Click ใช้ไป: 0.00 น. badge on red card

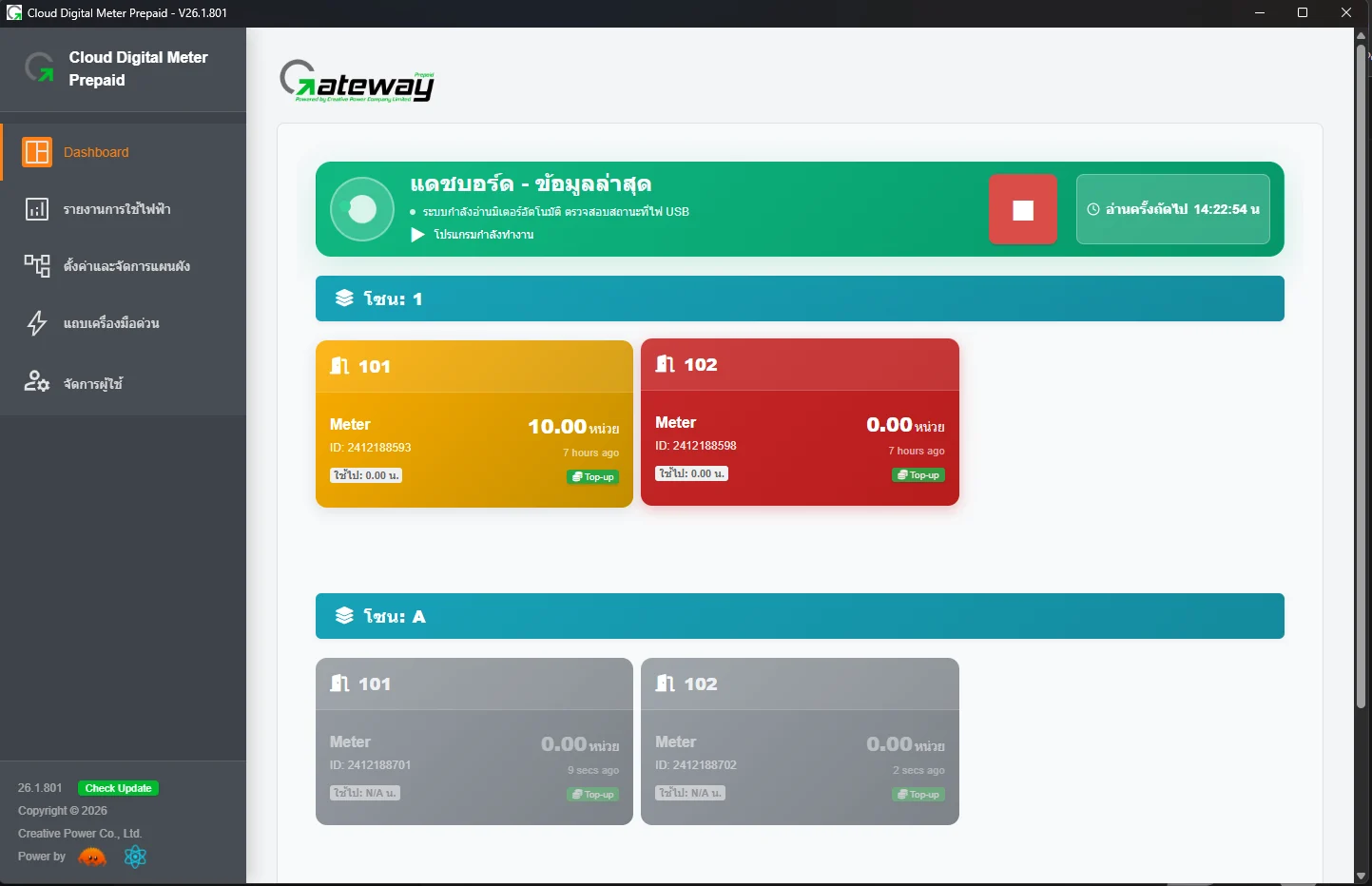tap(691, 473)
